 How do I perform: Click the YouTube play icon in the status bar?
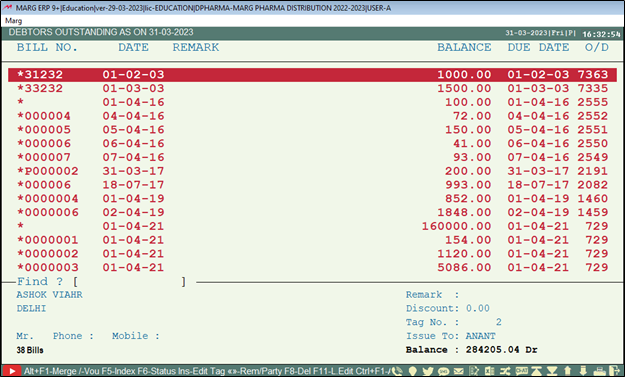[x=12, y=371]
